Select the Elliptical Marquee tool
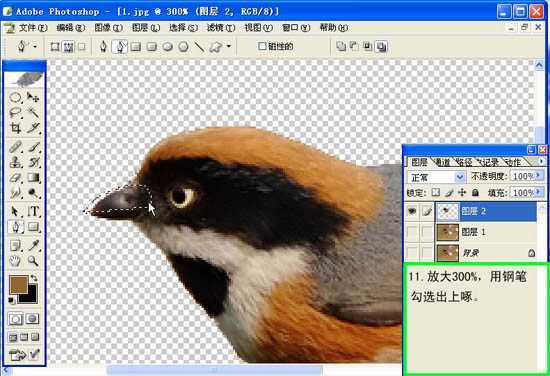This screenshot has width=550, height=376. 15,97
